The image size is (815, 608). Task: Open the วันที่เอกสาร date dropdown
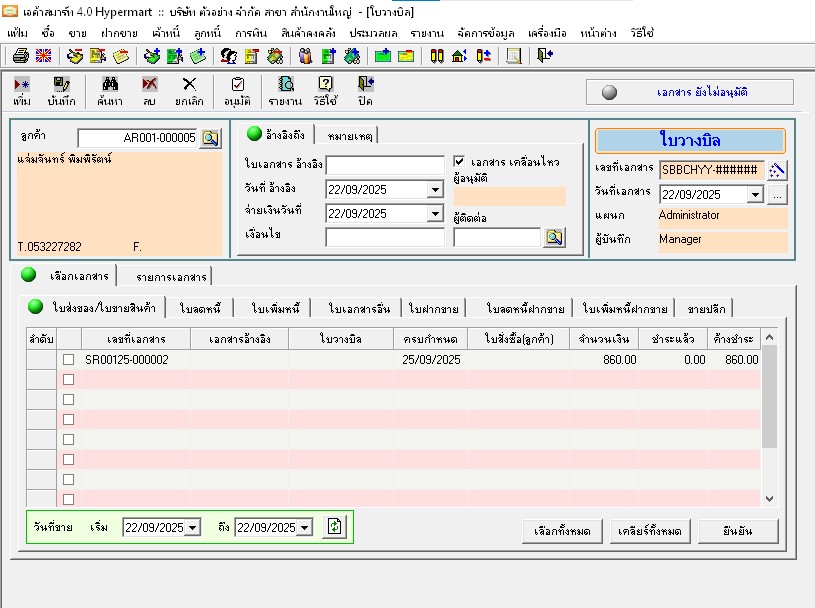[755, 195]
